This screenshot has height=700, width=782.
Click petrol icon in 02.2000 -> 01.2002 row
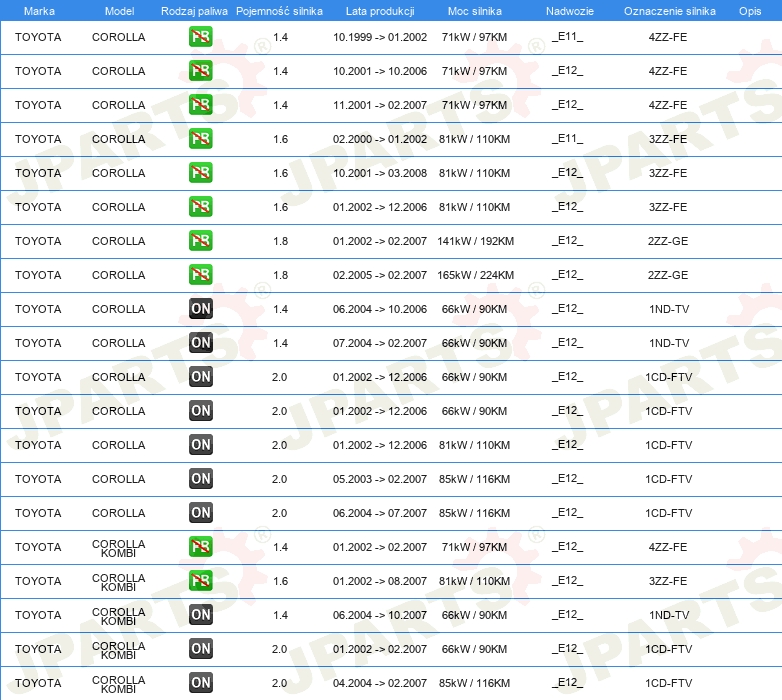tap(200, 139)
